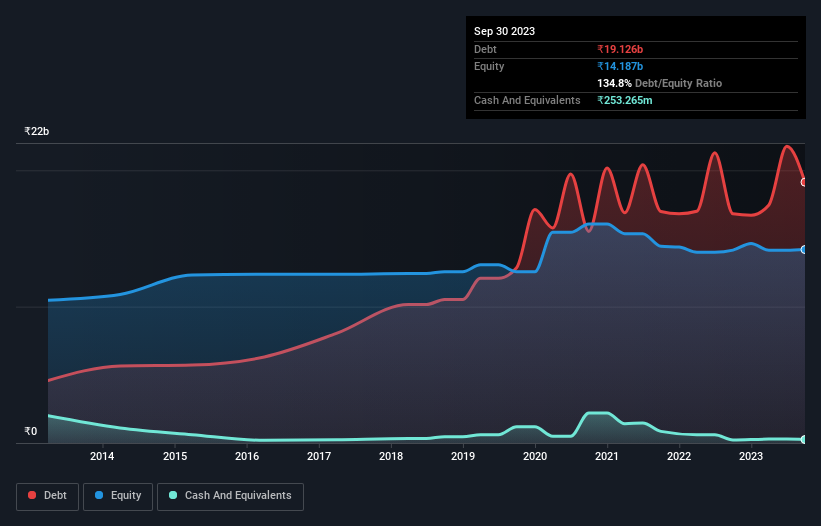Toggle the Debt legend series
Image resolution: width=821 pixels, height=526 pixels.
click(x=48, y=496)
